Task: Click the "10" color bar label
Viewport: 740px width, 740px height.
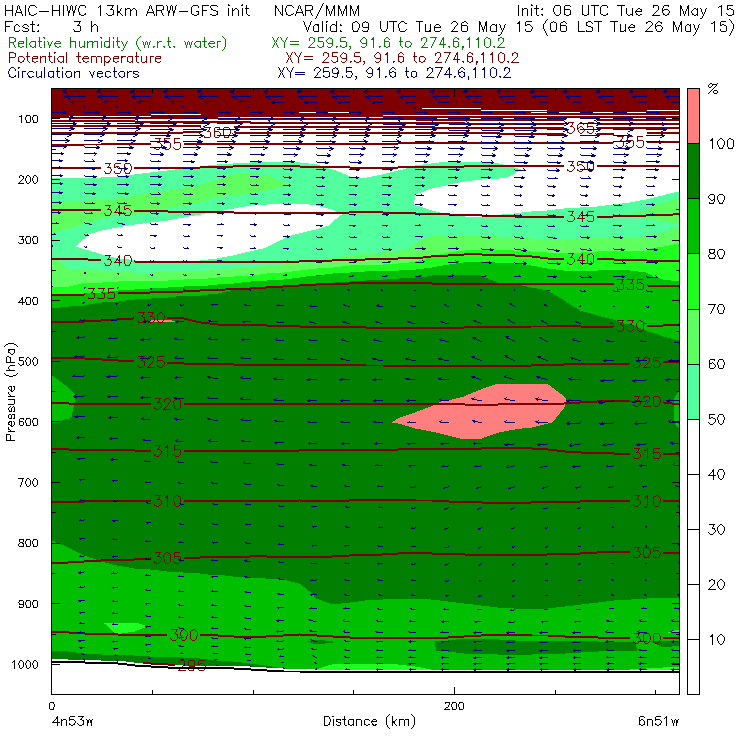Action: click(x=716, y=640)
